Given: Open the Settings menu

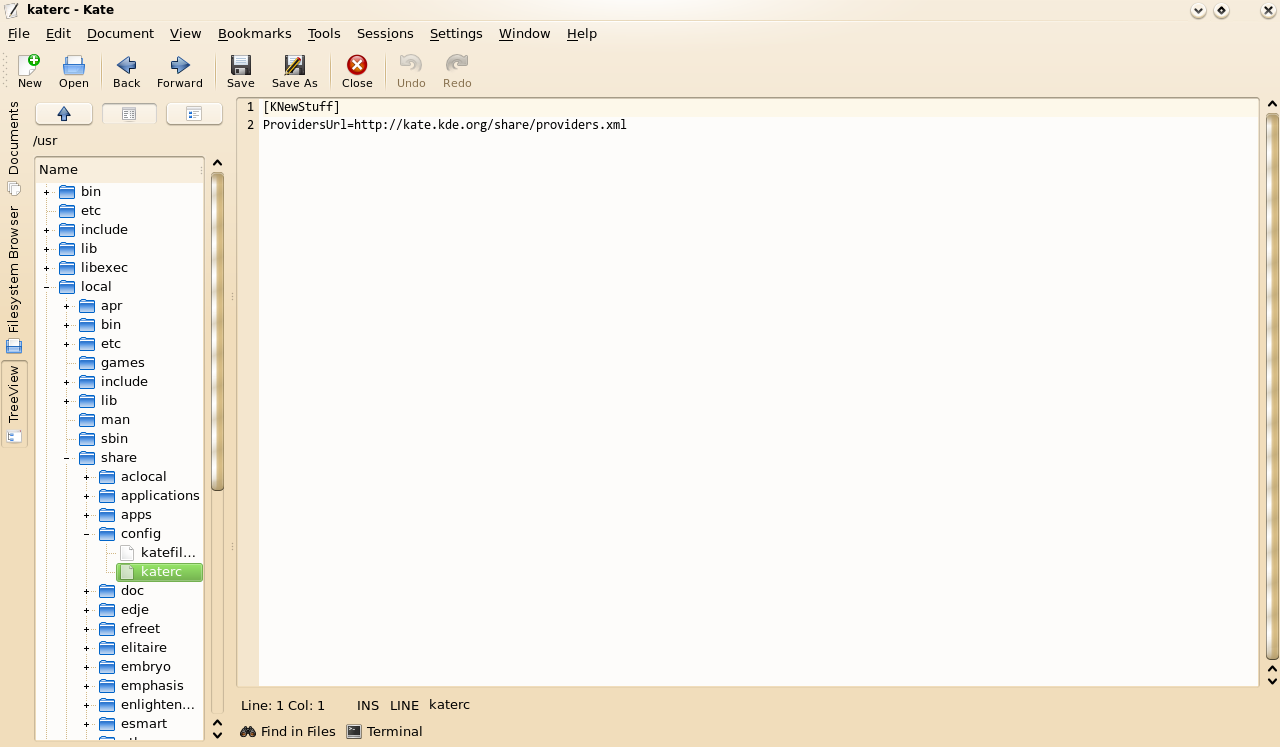Looking at the screenshot, I should coord(456,33).
